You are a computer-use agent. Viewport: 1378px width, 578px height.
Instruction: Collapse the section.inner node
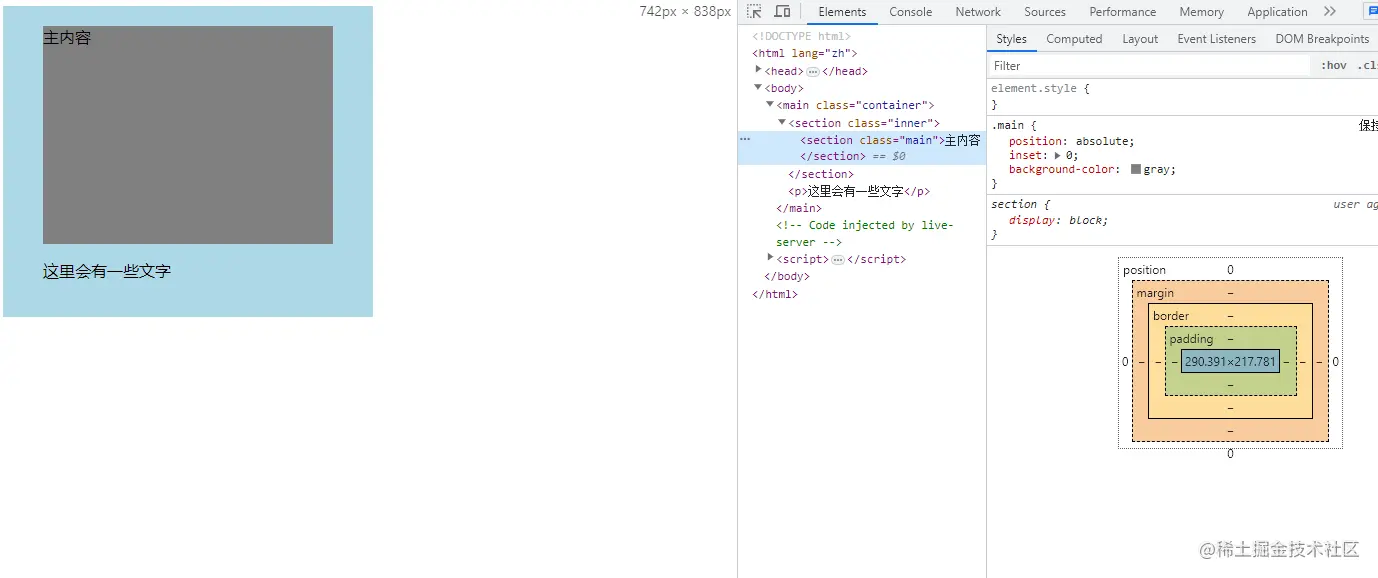pos(783,122)
